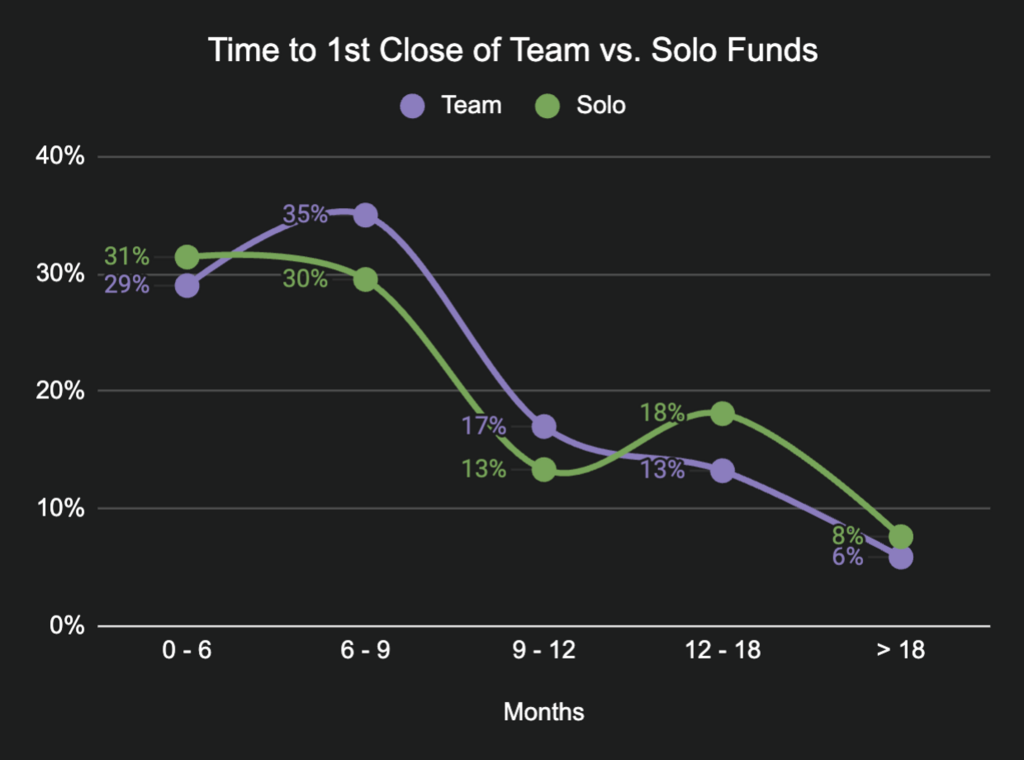Screen dimensions: 1024x760
Task: Click the chart title text
Action: [512, 50]
